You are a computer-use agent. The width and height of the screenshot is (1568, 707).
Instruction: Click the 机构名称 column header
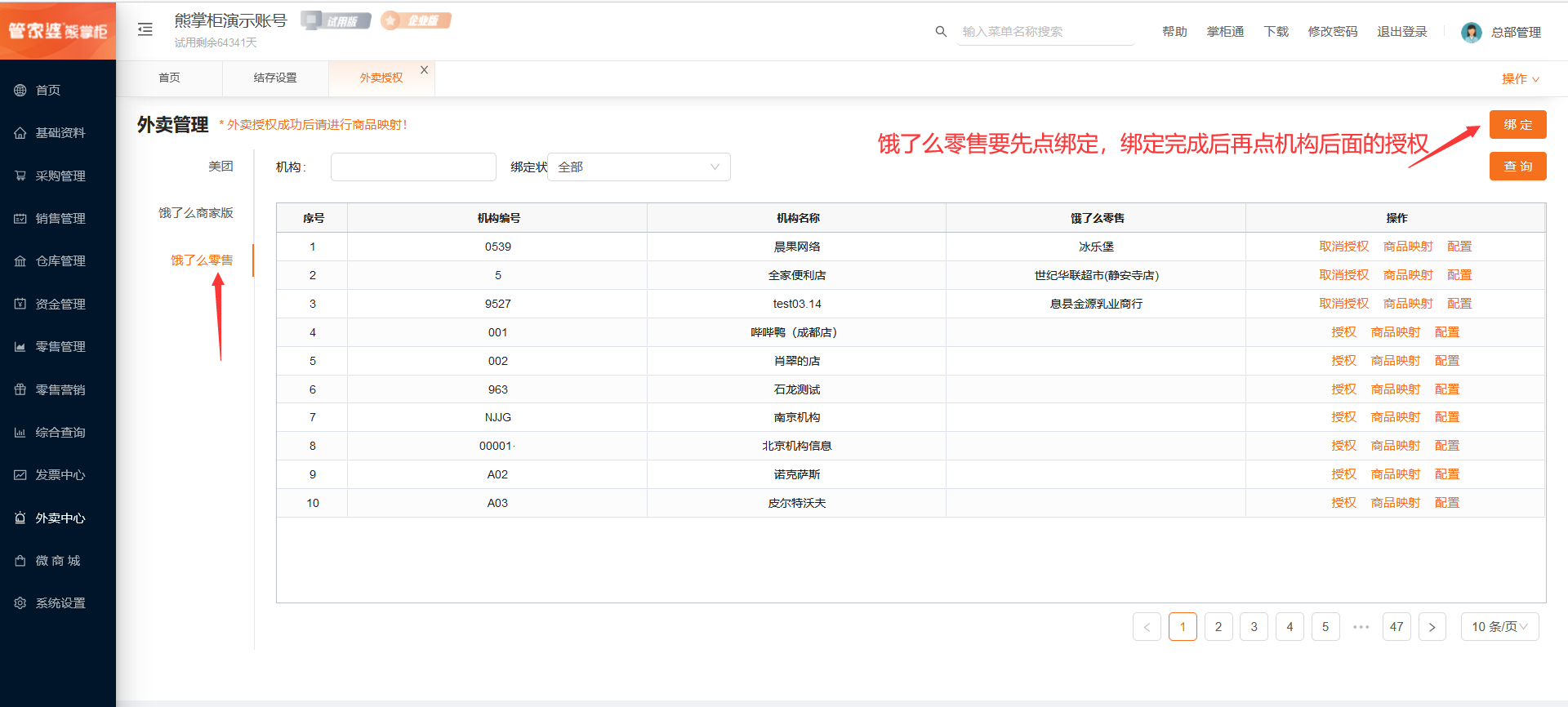click(797, 218)
